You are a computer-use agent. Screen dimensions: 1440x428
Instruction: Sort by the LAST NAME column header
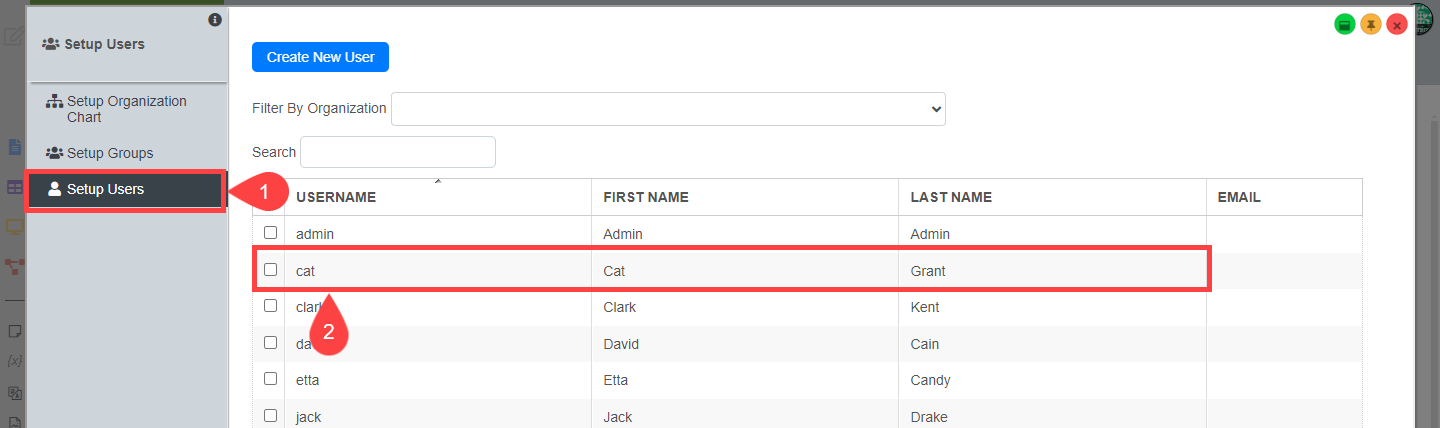[x=951, y=197]
